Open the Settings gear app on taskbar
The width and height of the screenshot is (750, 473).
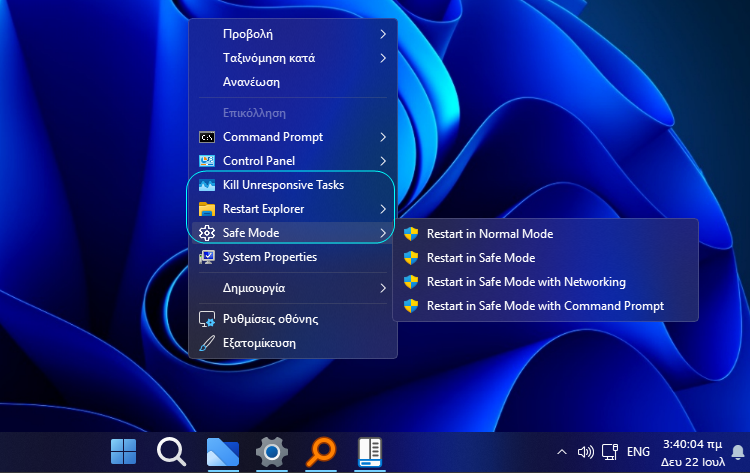coord(272,451)
